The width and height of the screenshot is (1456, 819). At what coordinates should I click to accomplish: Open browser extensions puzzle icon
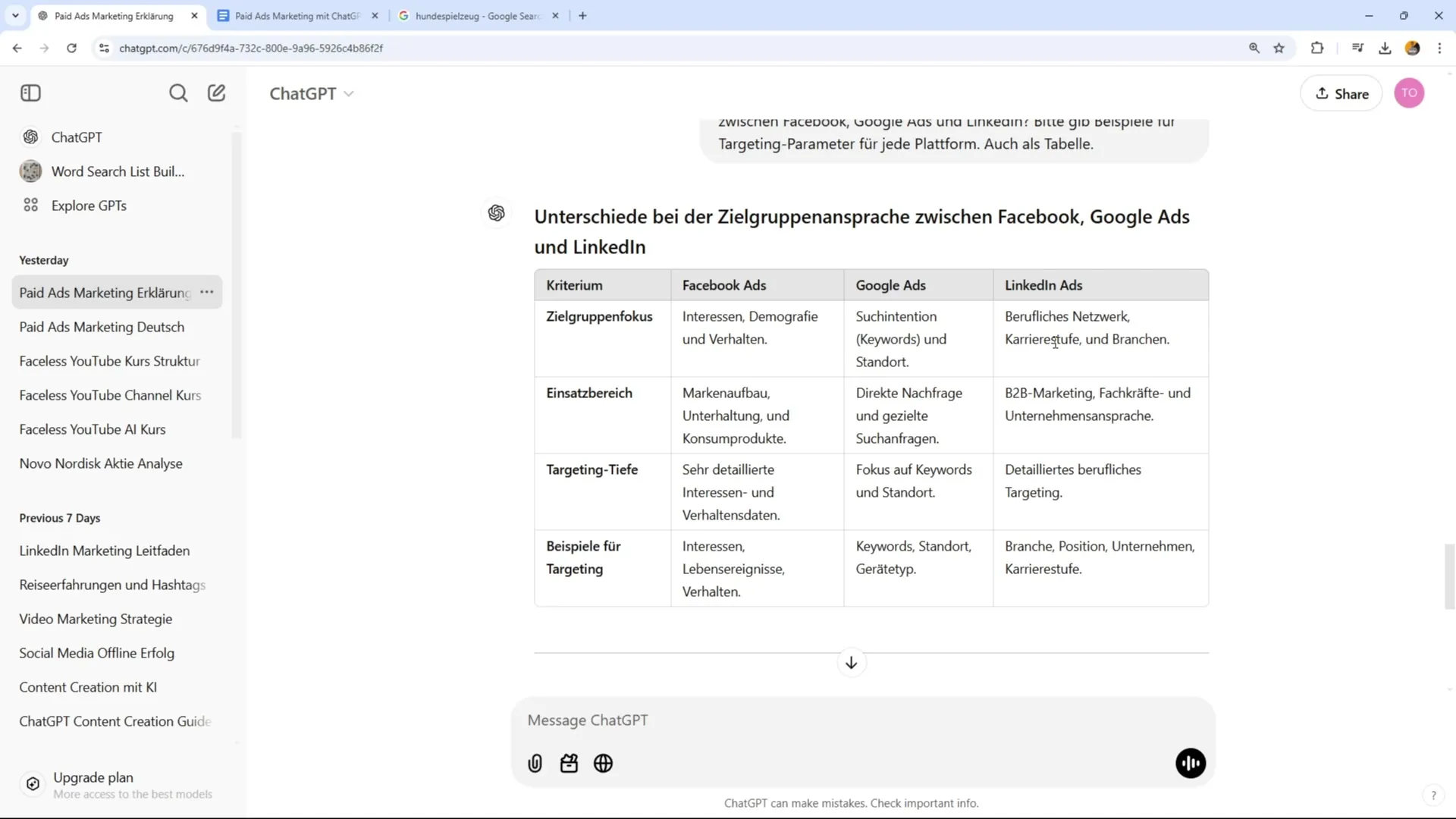pyautogui.click(x=1317, y=48)
